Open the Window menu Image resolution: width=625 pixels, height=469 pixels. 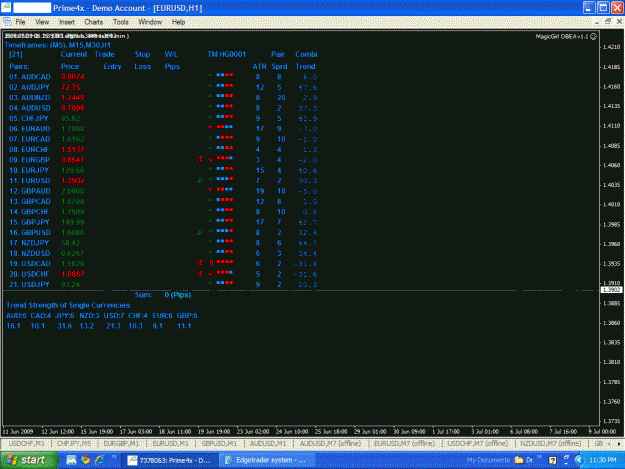[x=150, y=22]
